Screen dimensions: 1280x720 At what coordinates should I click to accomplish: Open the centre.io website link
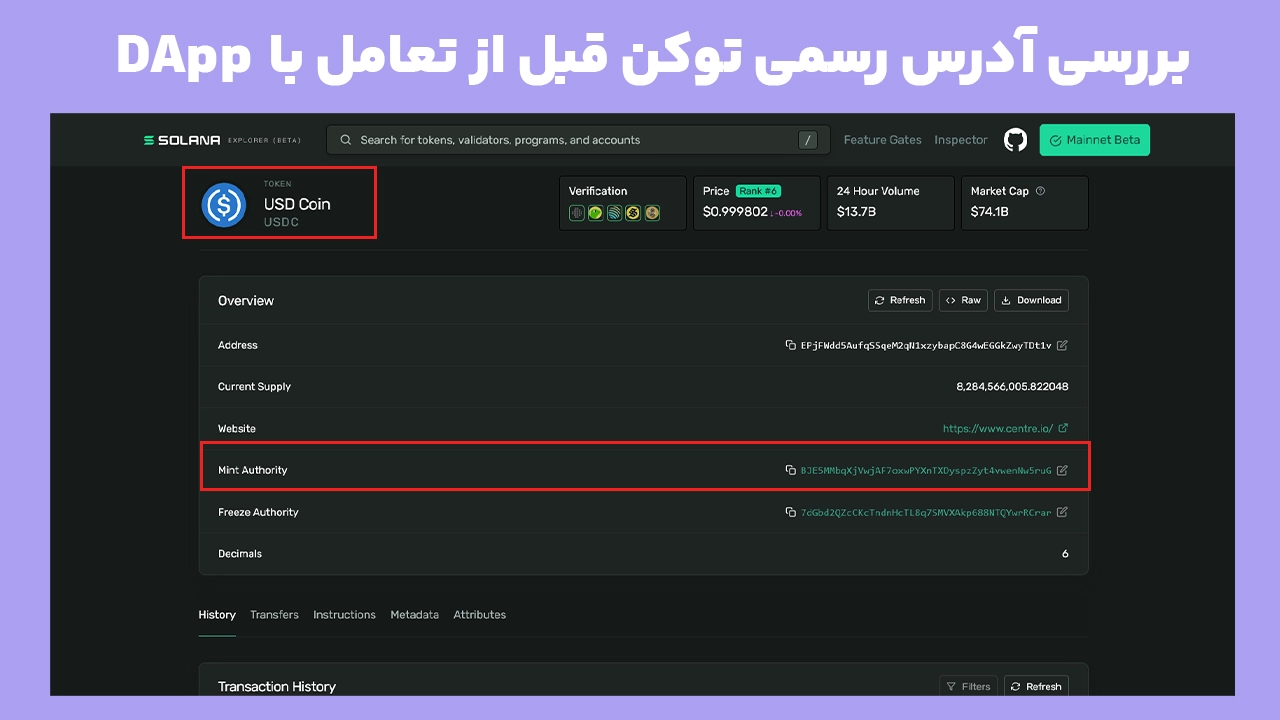click(997, 428)
